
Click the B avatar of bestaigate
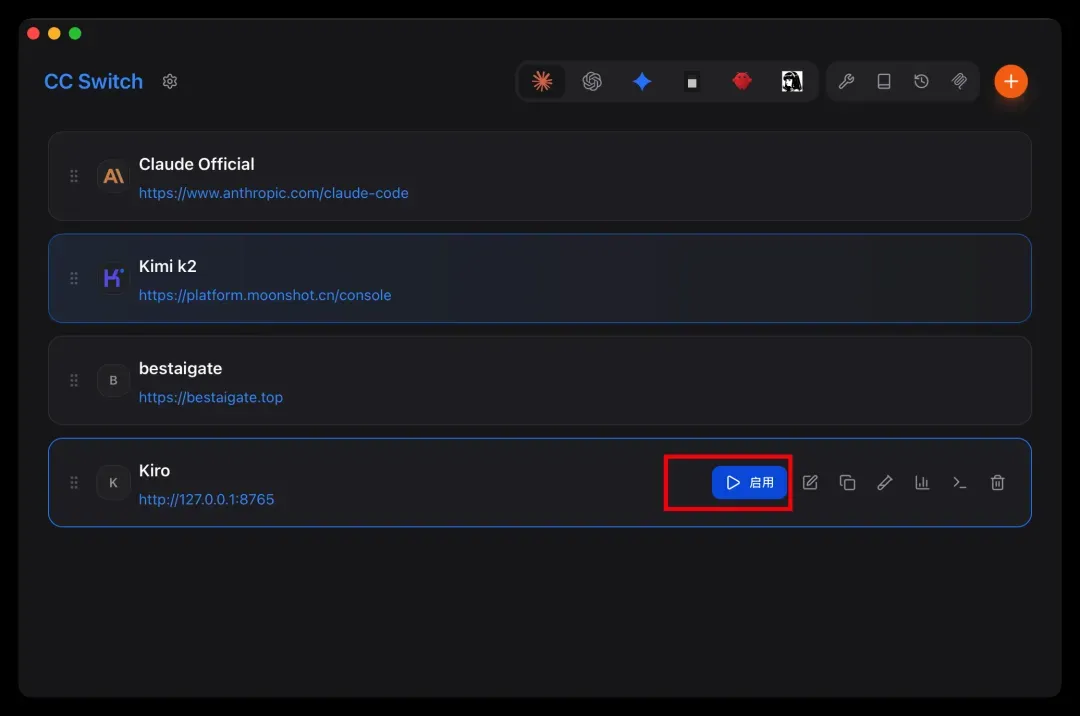point(114,381)
